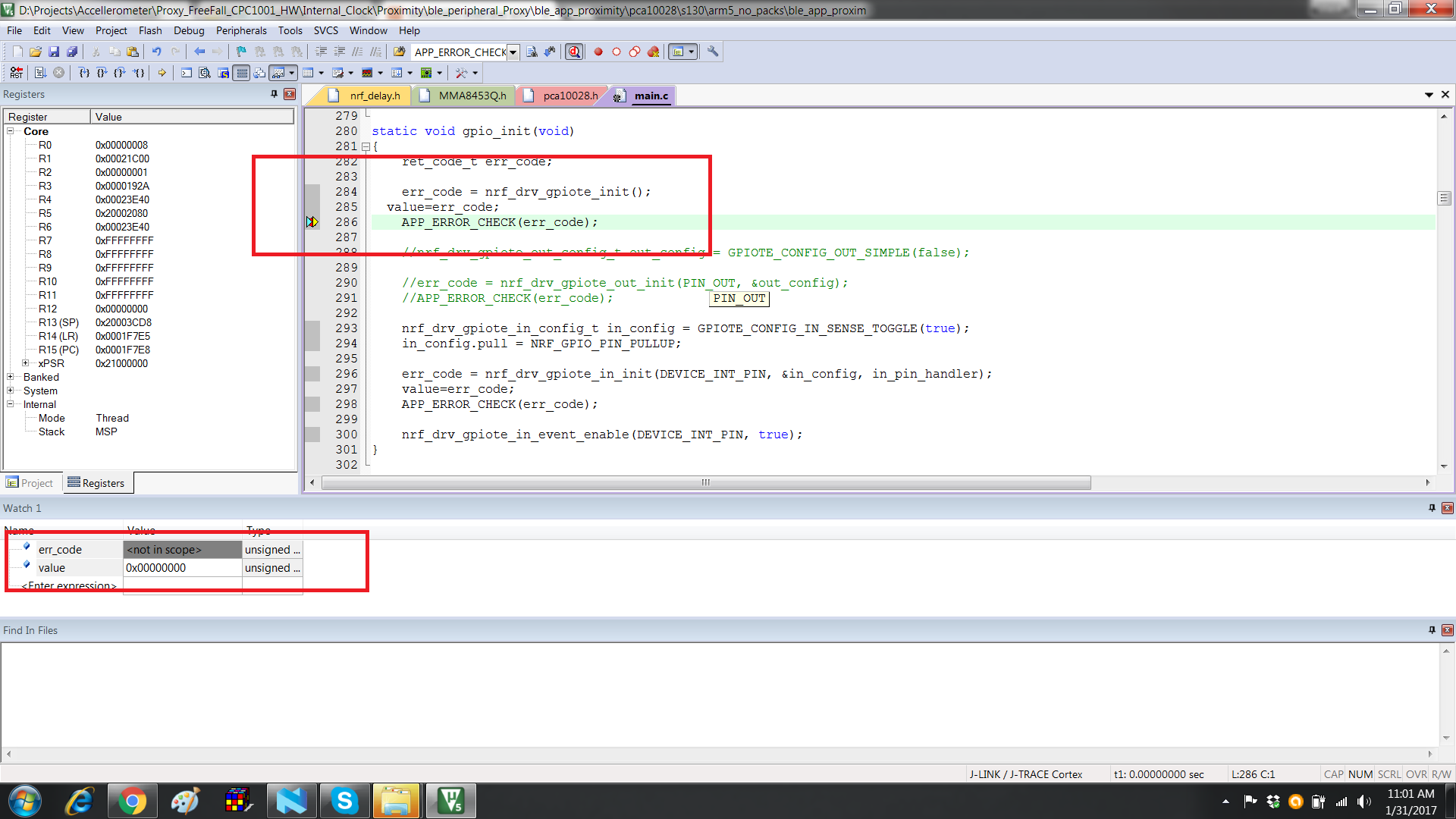
Task: Create a new file from the toolbar
Action: [x=17, y=52]
